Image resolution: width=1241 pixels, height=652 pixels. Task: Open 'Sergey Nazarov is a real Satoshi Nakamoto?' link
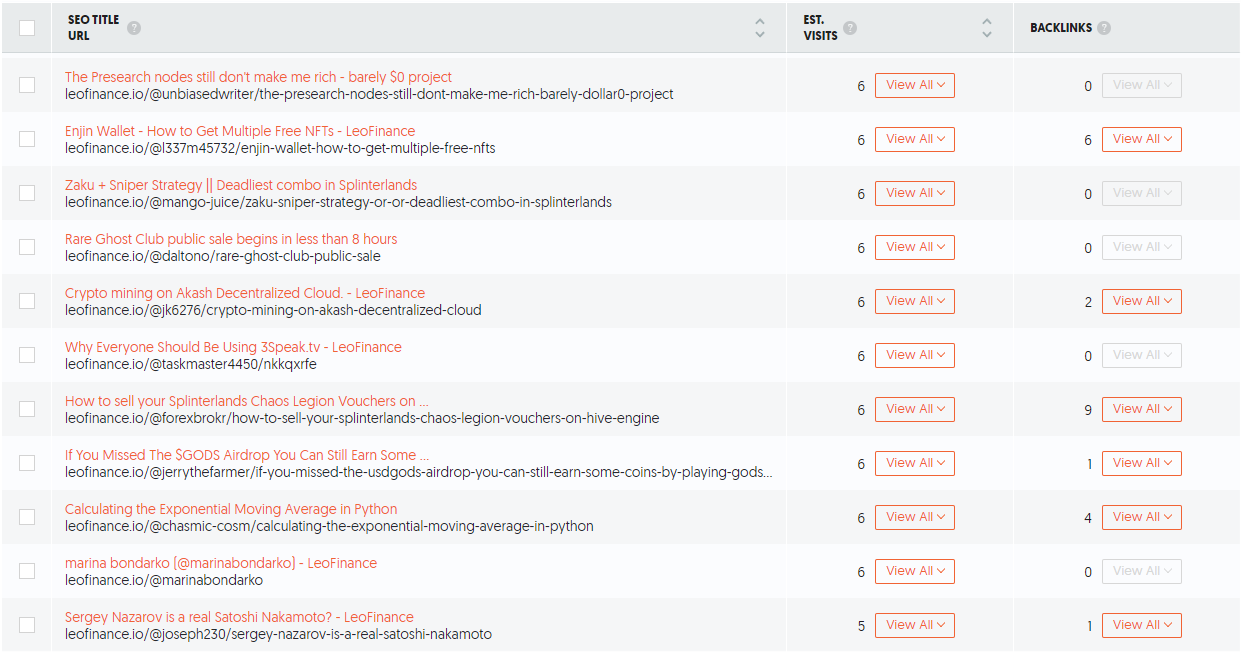point(239,617)
